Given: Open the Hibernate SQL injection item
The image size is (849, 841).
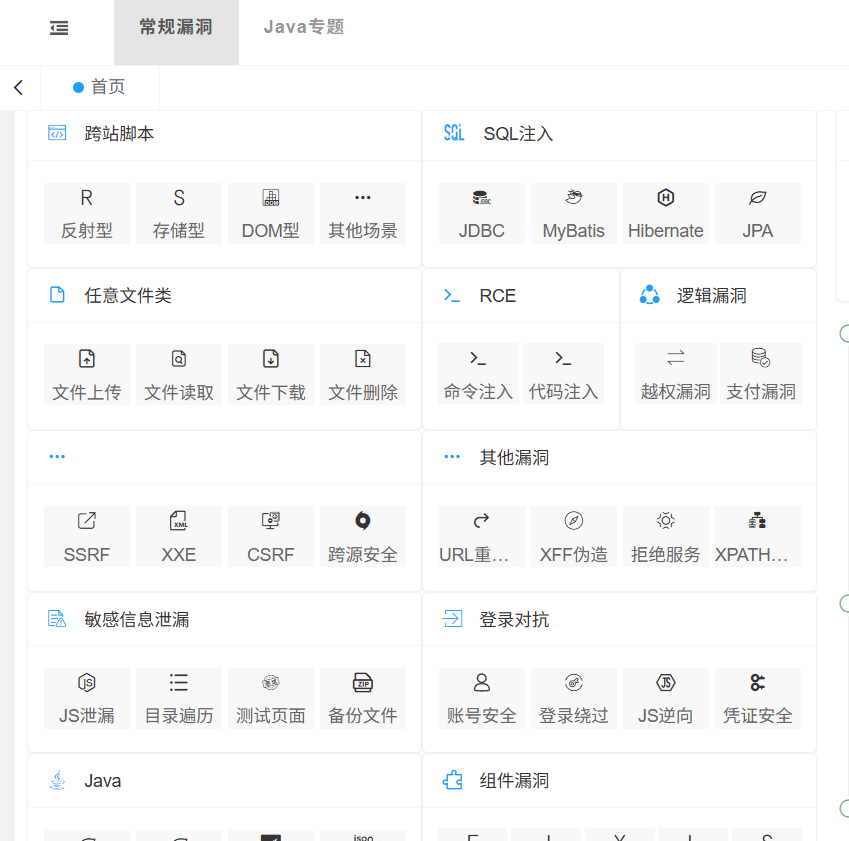Looking at the screenshot, I should (665, 213).
